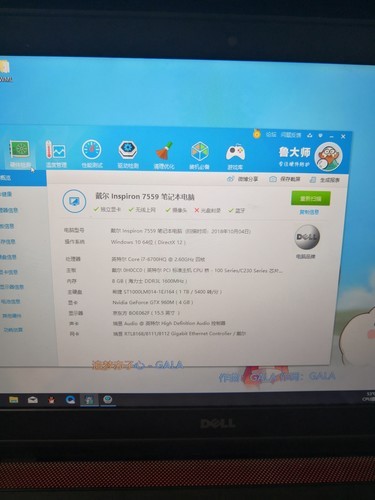The height and width of the screenshot is (500, 375).
Task: Open the feedback (问题反馈) link
Action: (291, 135)
